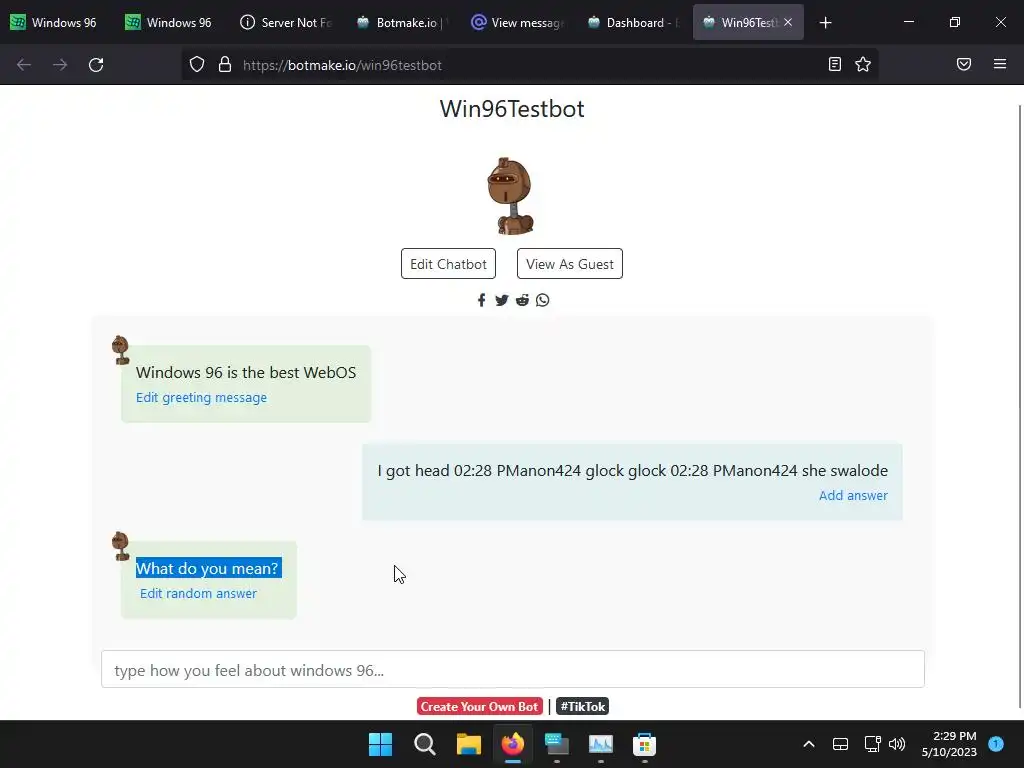Image resolution: width=1024 pixels, height=768 pixels.
Task: Open taskbar Search
Action: coord(424,744)
